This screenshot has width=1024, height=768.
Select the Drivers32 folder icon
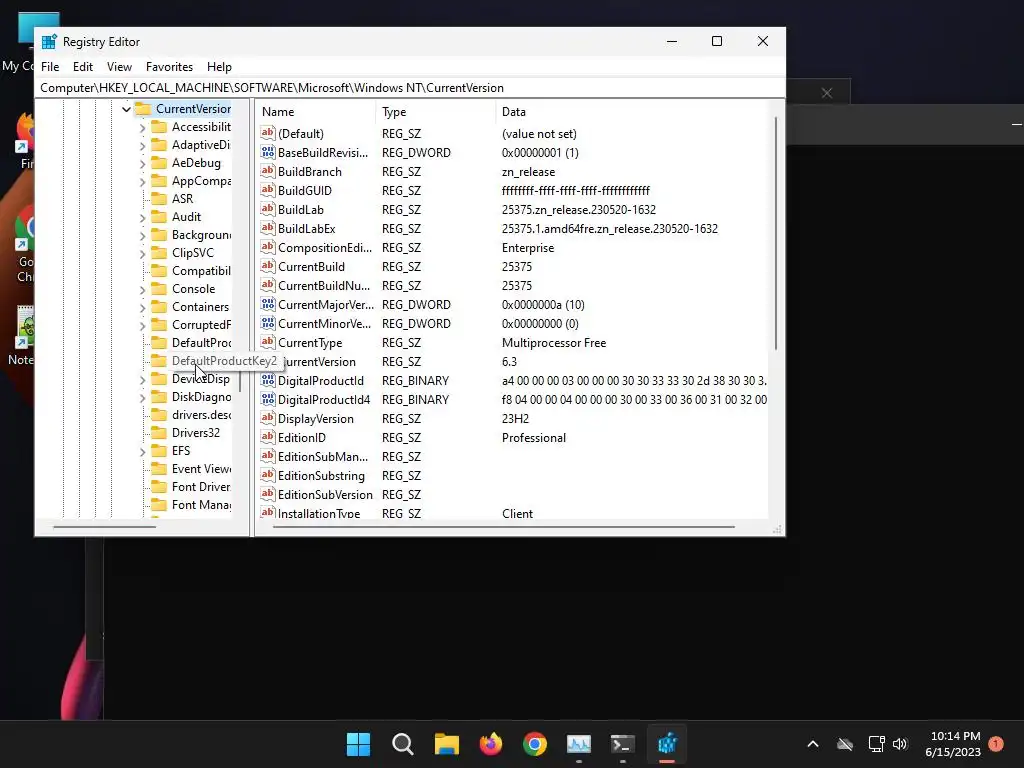(x=159, y=432)
